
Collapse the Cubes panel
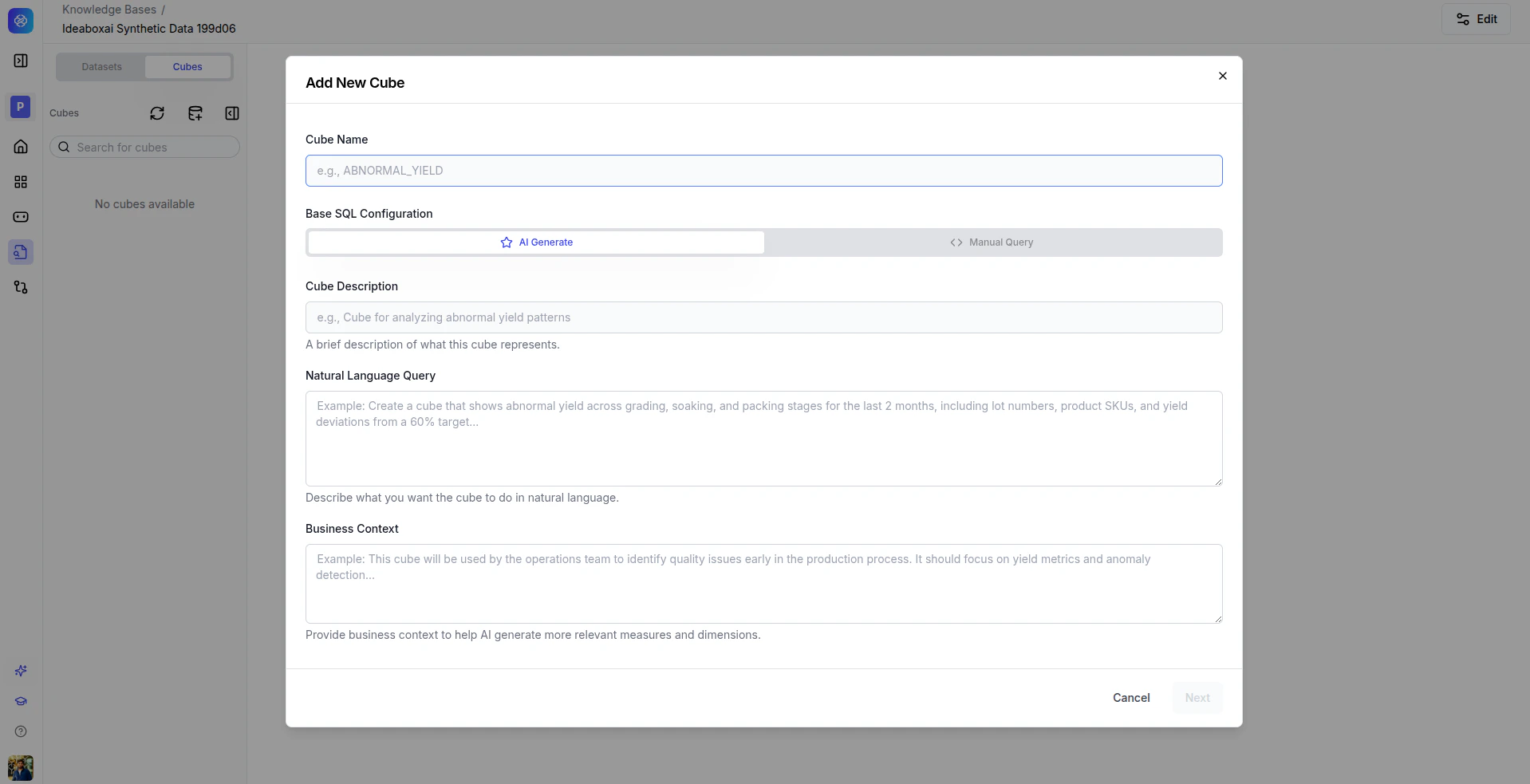(x=232, y=113)
